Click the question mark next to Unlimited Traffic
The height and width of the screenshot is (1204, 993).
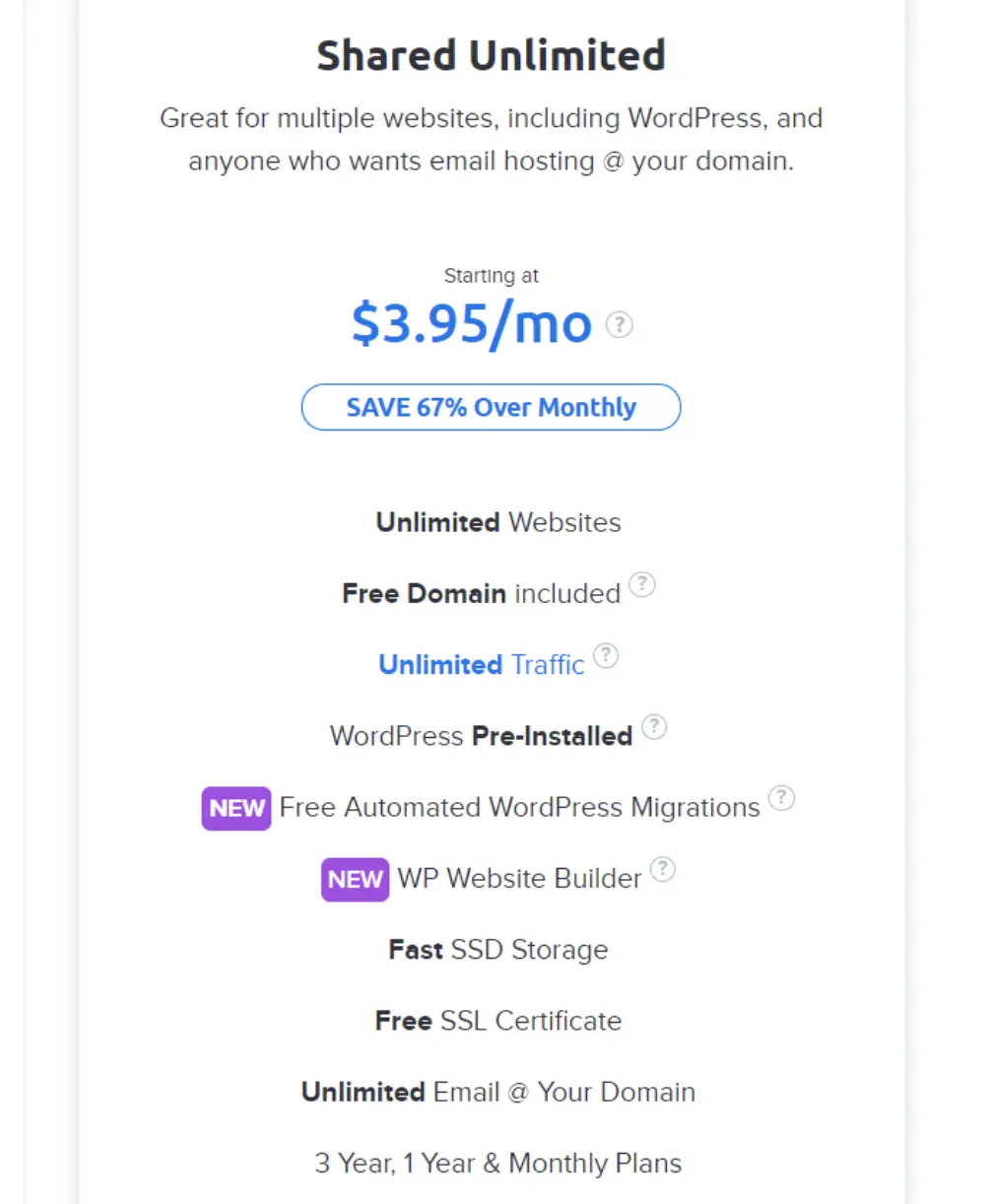point(606,656)
